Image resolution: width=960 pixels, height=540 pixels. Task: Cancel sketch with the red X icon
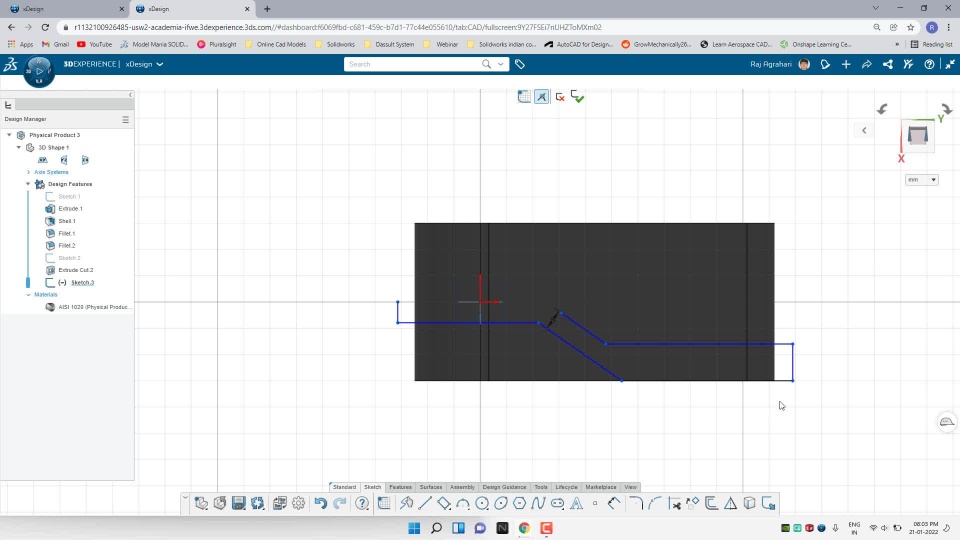point(560,97)
